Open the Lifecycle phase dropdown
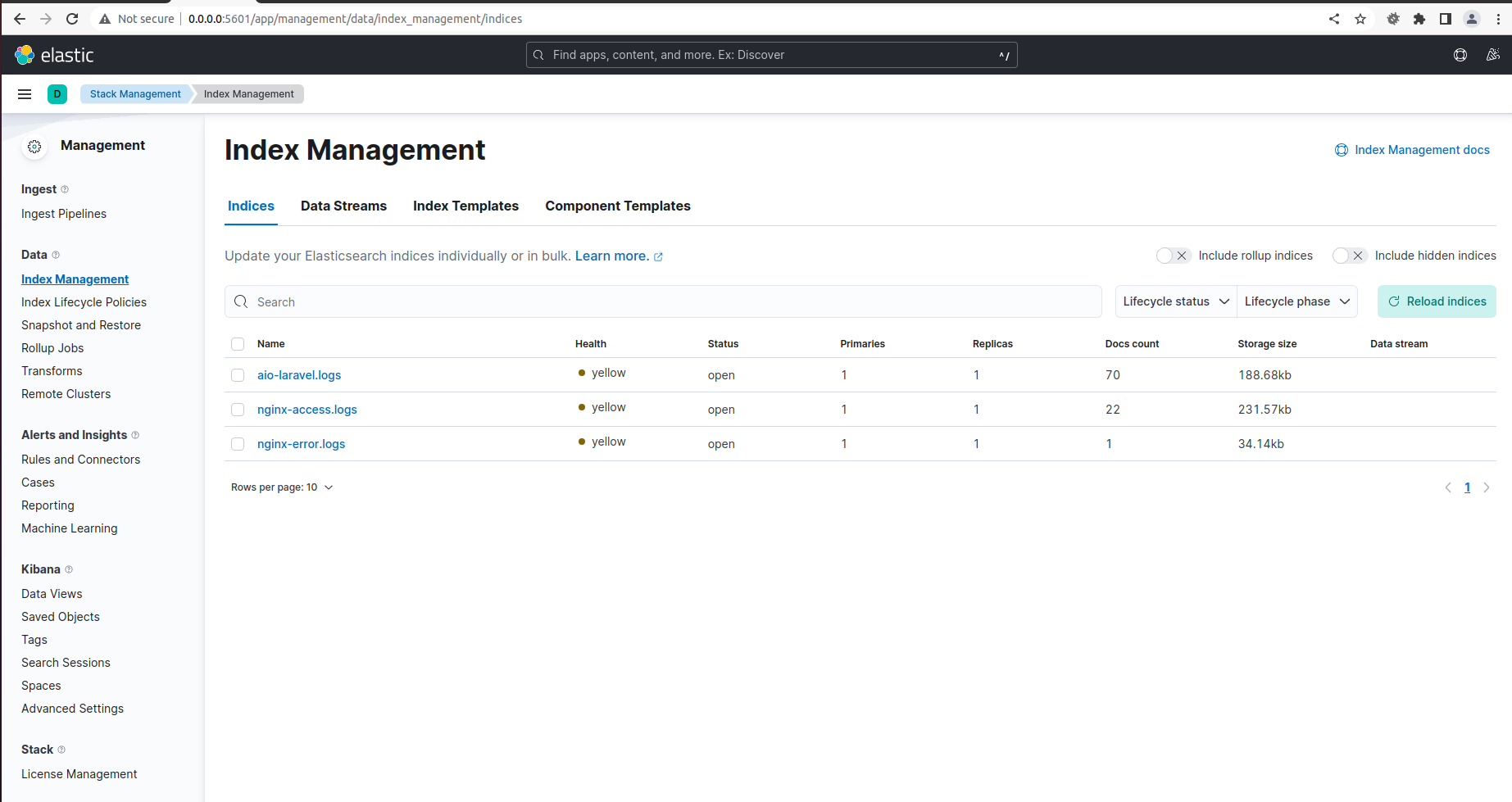Screen dimensions: 1512x802 1297,301
